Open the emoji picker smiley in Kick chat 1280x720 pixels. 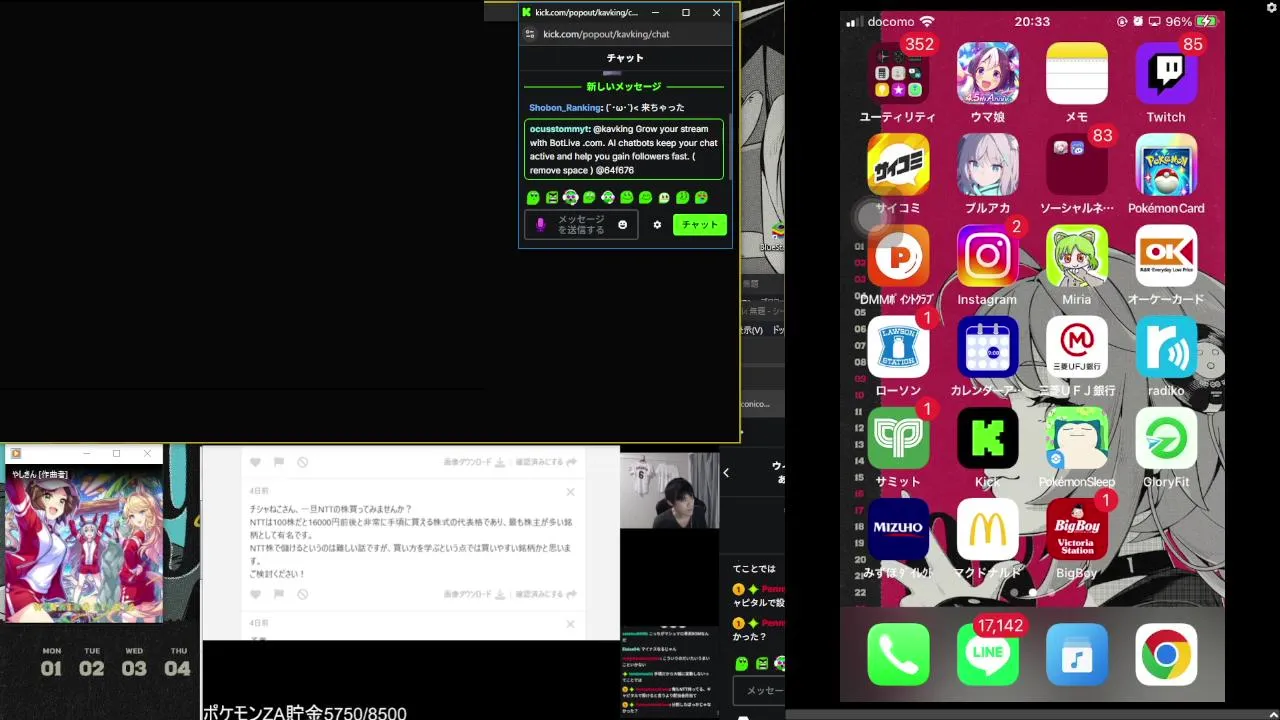[622, 225]
